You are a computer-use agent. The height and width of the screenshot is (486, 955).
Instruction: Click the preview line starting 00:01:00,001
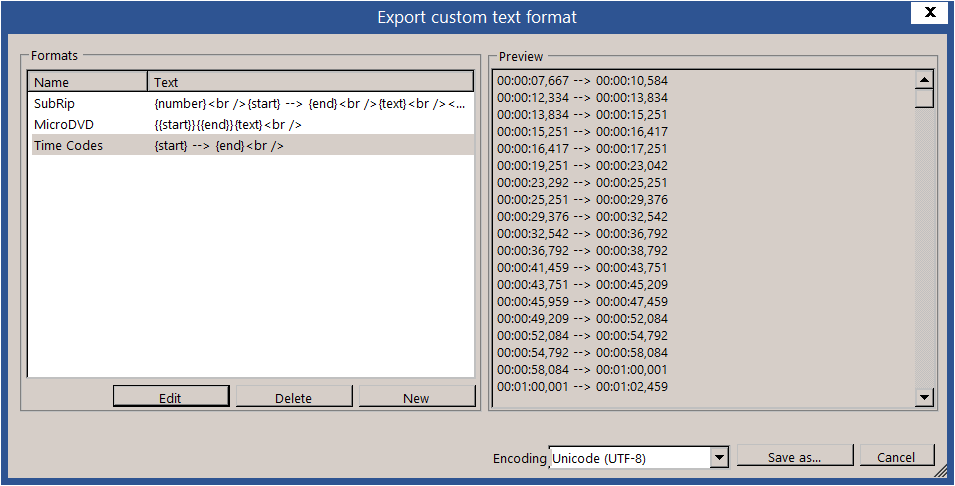click(x=582, y=387)
